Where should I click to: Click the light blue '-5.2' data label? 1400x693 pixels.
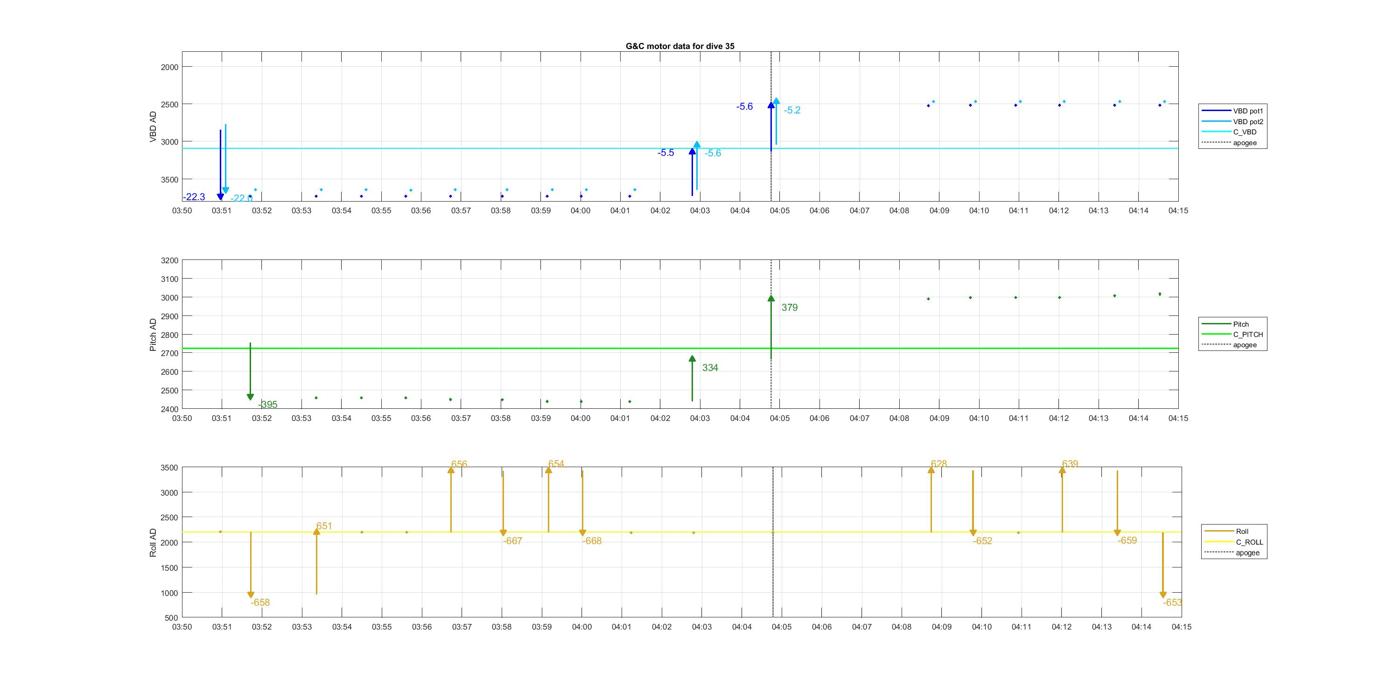(792, 111)
